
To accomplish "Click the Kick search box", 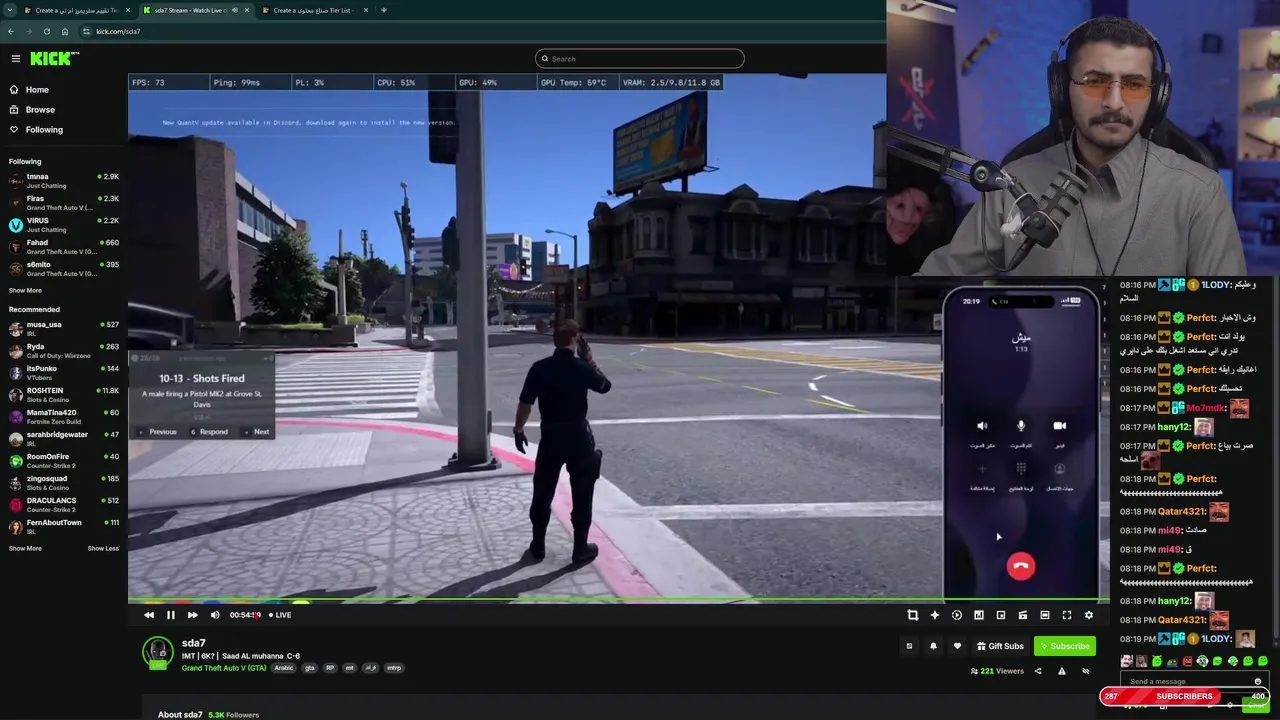I will (640, 58).
